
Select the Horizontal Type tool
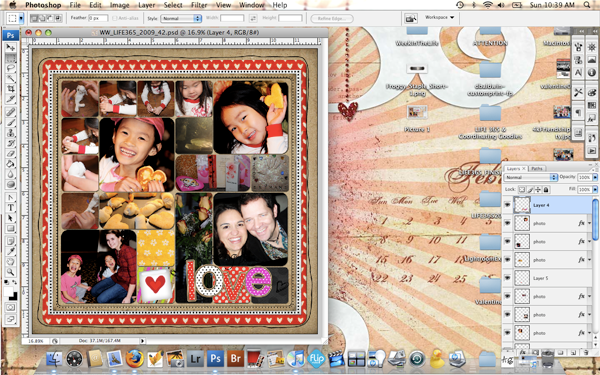[10, 208]
